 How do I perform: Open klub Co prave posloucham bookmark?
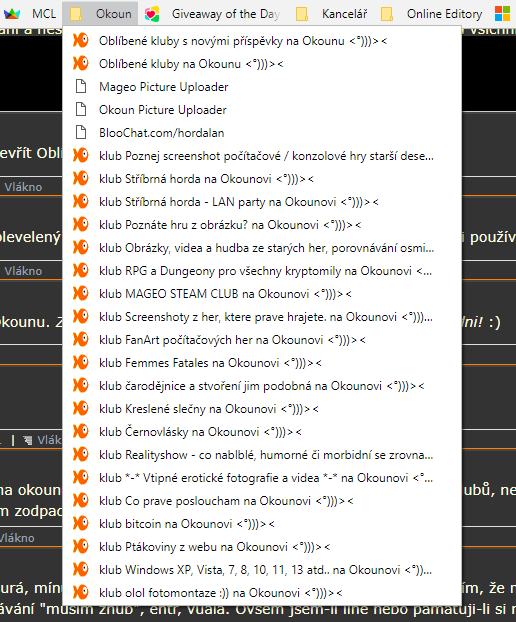(x=262, y=501)
